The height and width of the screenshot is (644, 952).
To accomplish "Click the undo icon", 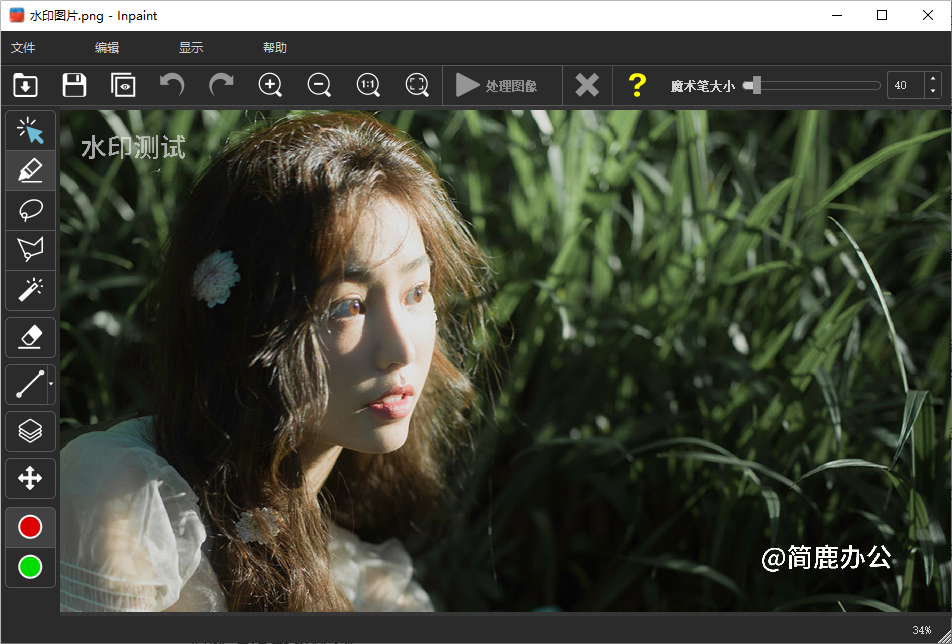I will (x=171, y=85).
